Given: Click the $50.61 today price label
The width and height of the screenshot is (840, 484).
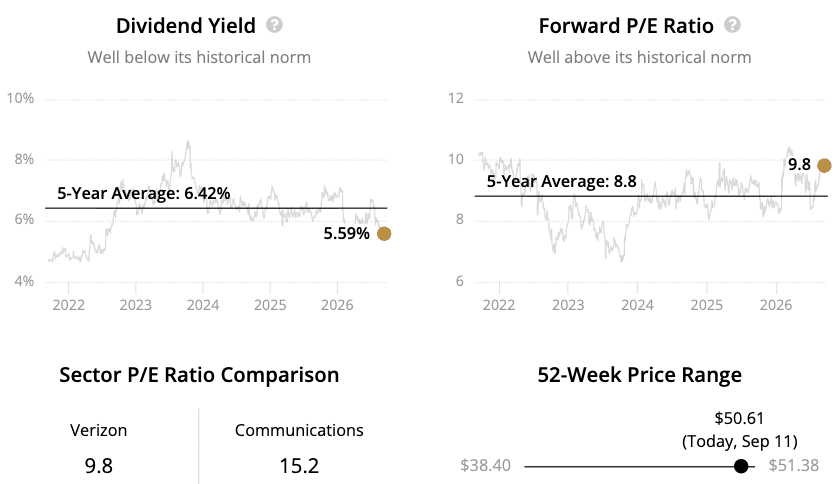Looking at the screenshot, I should (739, 418).
